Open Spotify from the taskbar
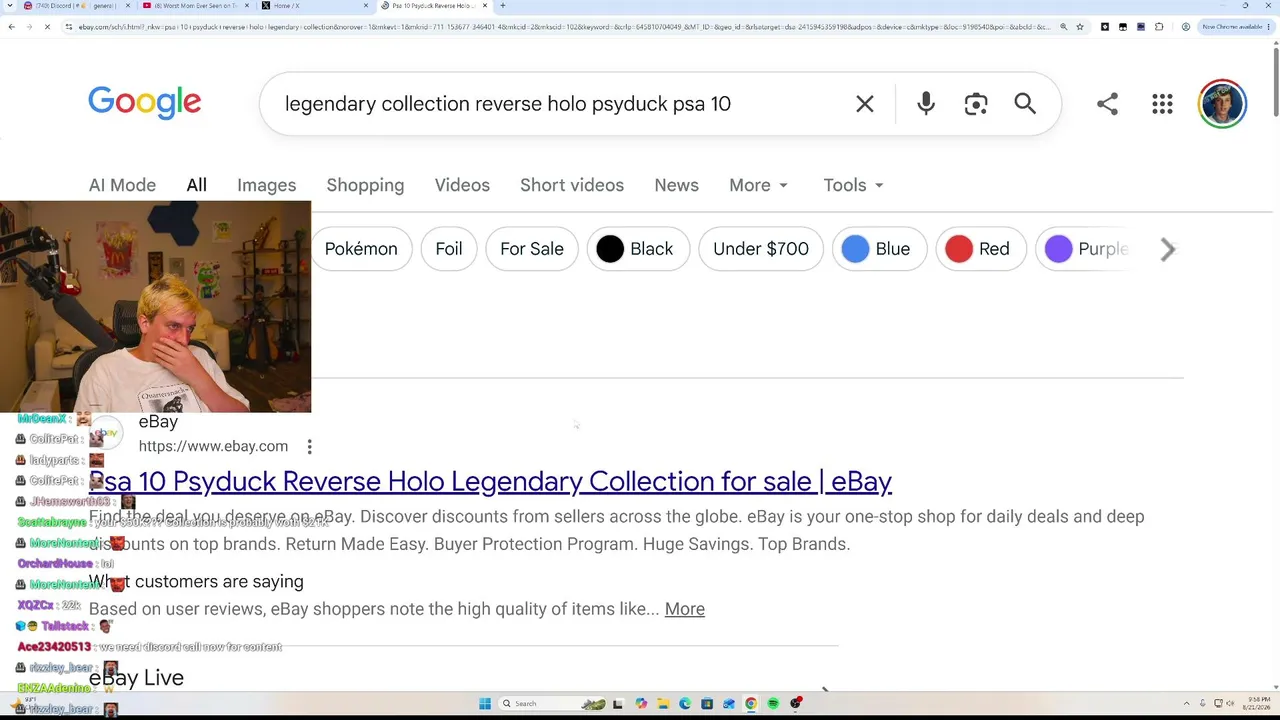Image resolution: width=1280 pixels, height=720 pixels. click(x=773, y=704)
